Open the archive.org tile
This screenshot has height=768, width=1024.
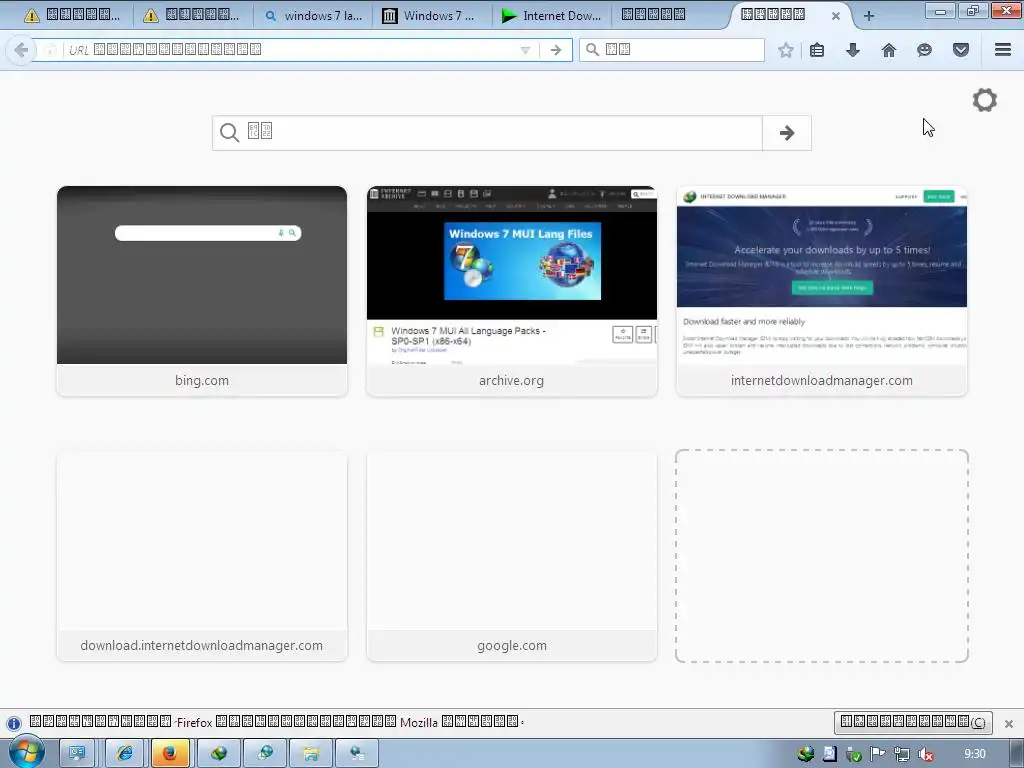(511, 291)
